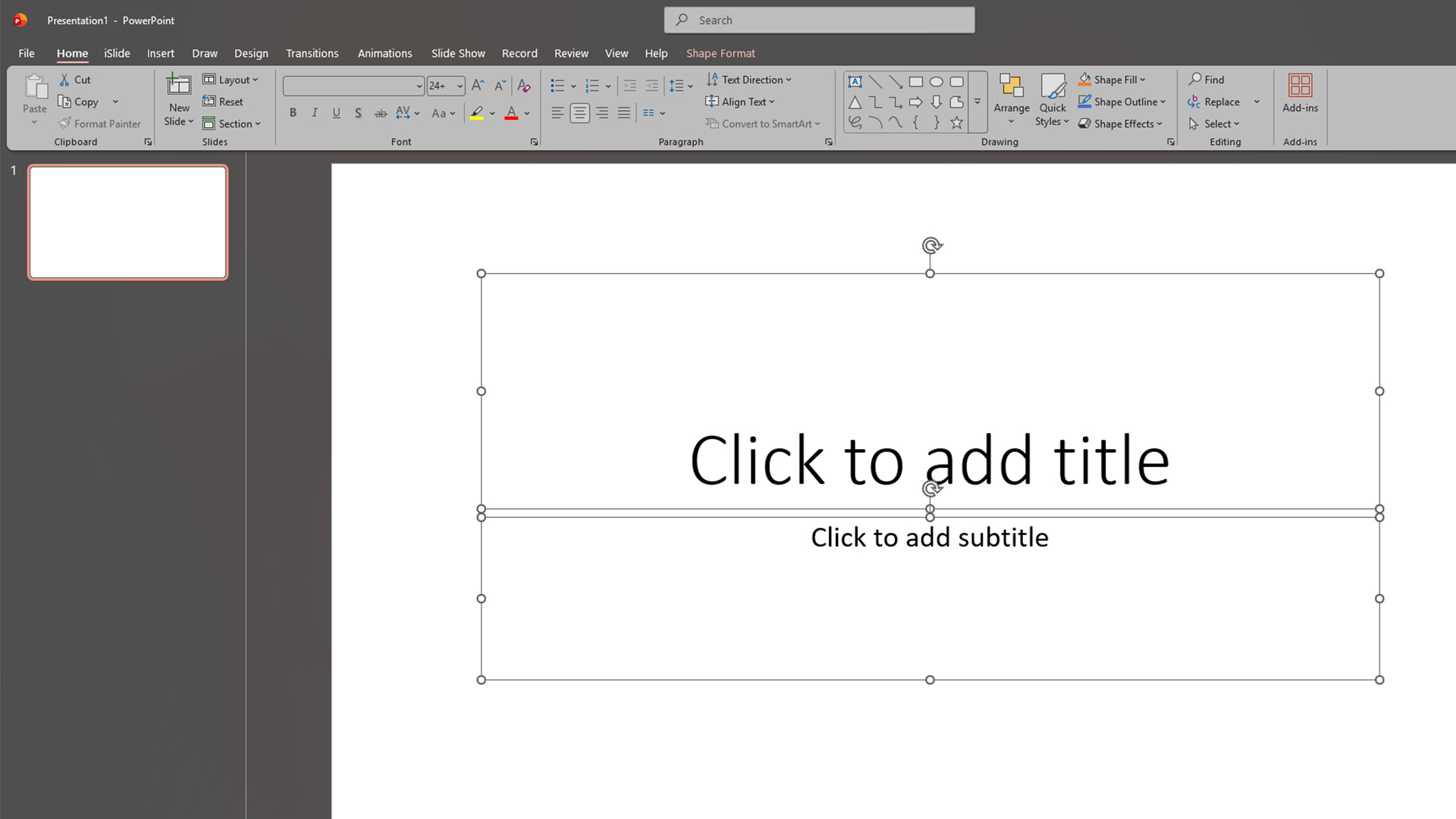Select the rectangle shape
Viewport: 1456px width, 819px height.
pyautogui.click(x=916, y=82)
